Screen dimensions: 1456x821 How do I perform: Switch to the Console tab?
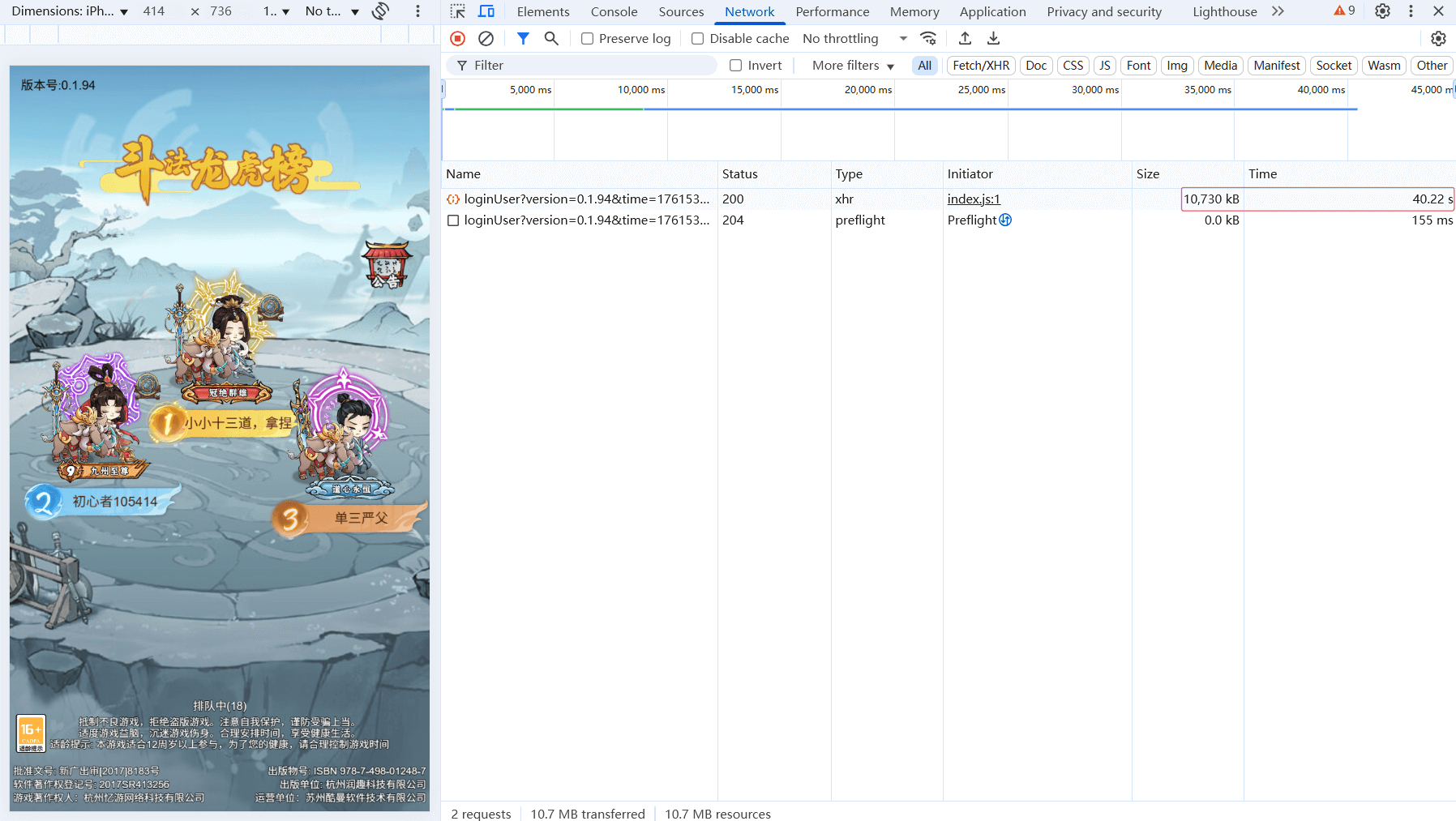(x=614, y=11)
